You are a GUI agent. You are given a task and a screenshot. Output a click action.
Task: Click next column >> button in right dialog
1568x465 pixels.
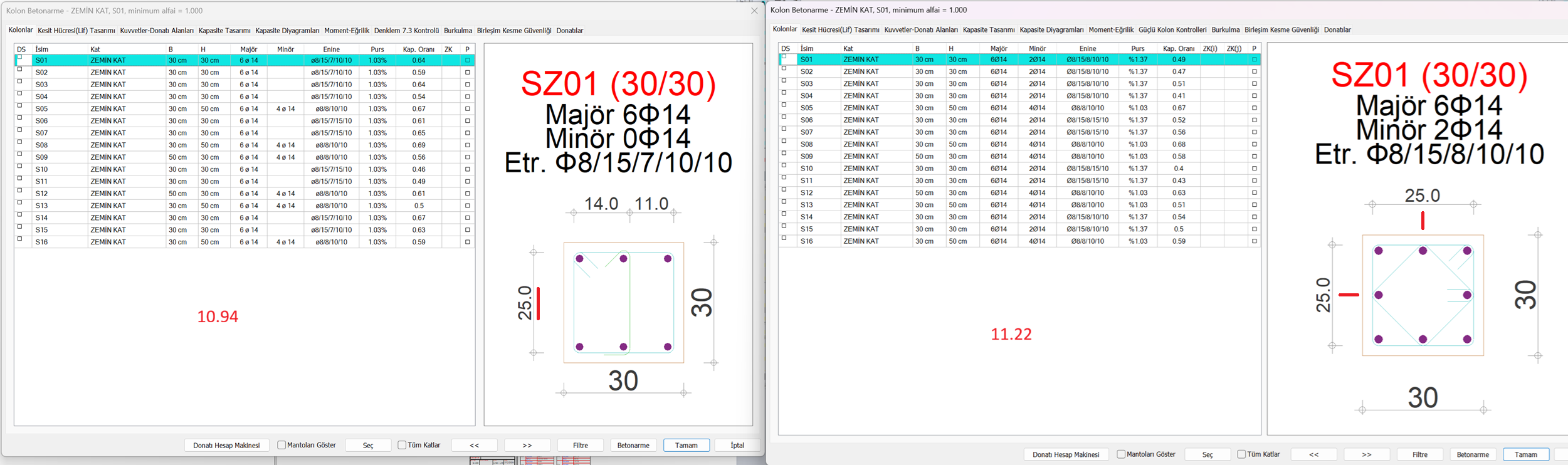click(1366, 454)
